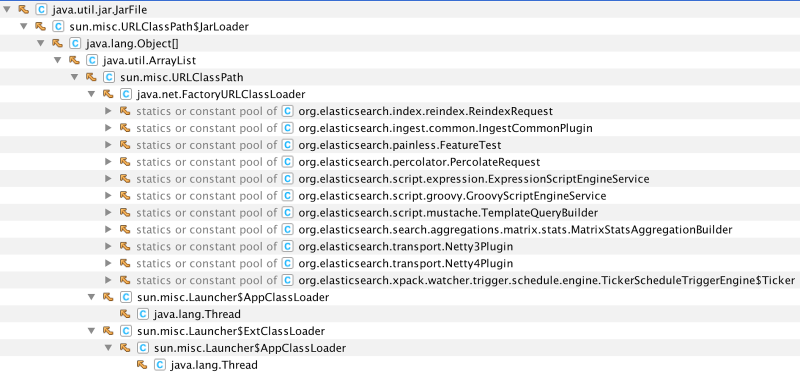Select the org.elasticsearch.transport.Netty3Plugin entry
800x373 pixels.
406,246
